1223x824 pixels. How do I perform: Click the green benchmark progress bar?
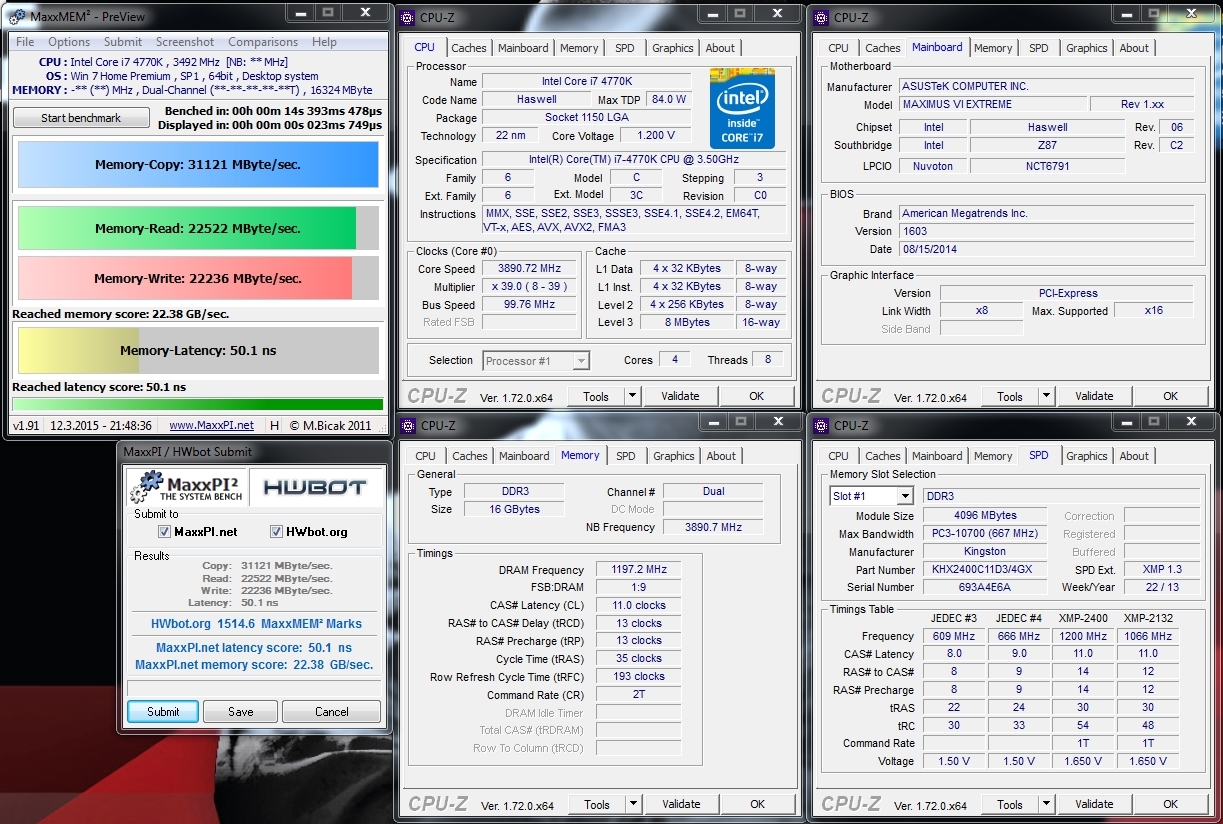point(197,404)
